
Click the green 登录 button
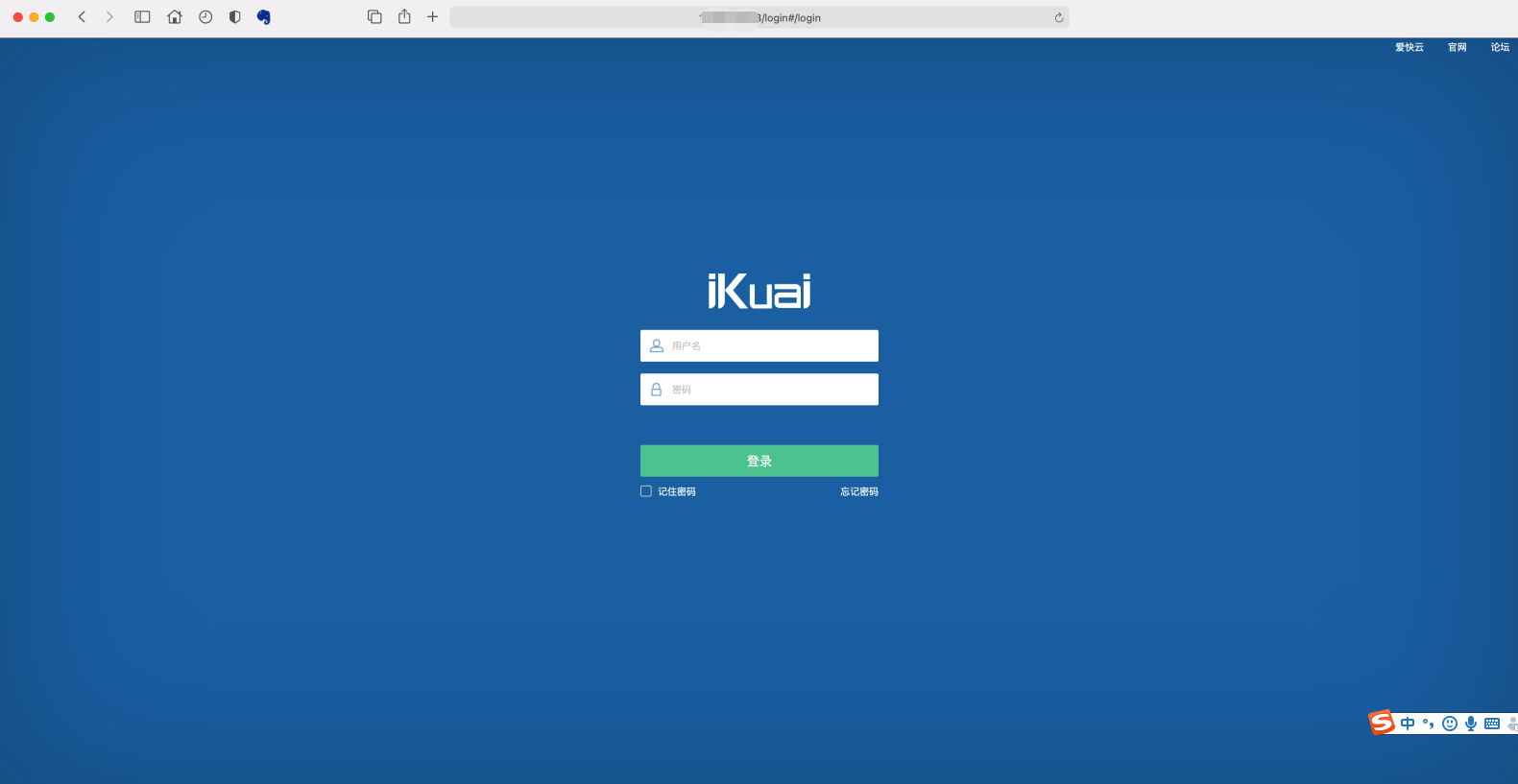(759, 461)
